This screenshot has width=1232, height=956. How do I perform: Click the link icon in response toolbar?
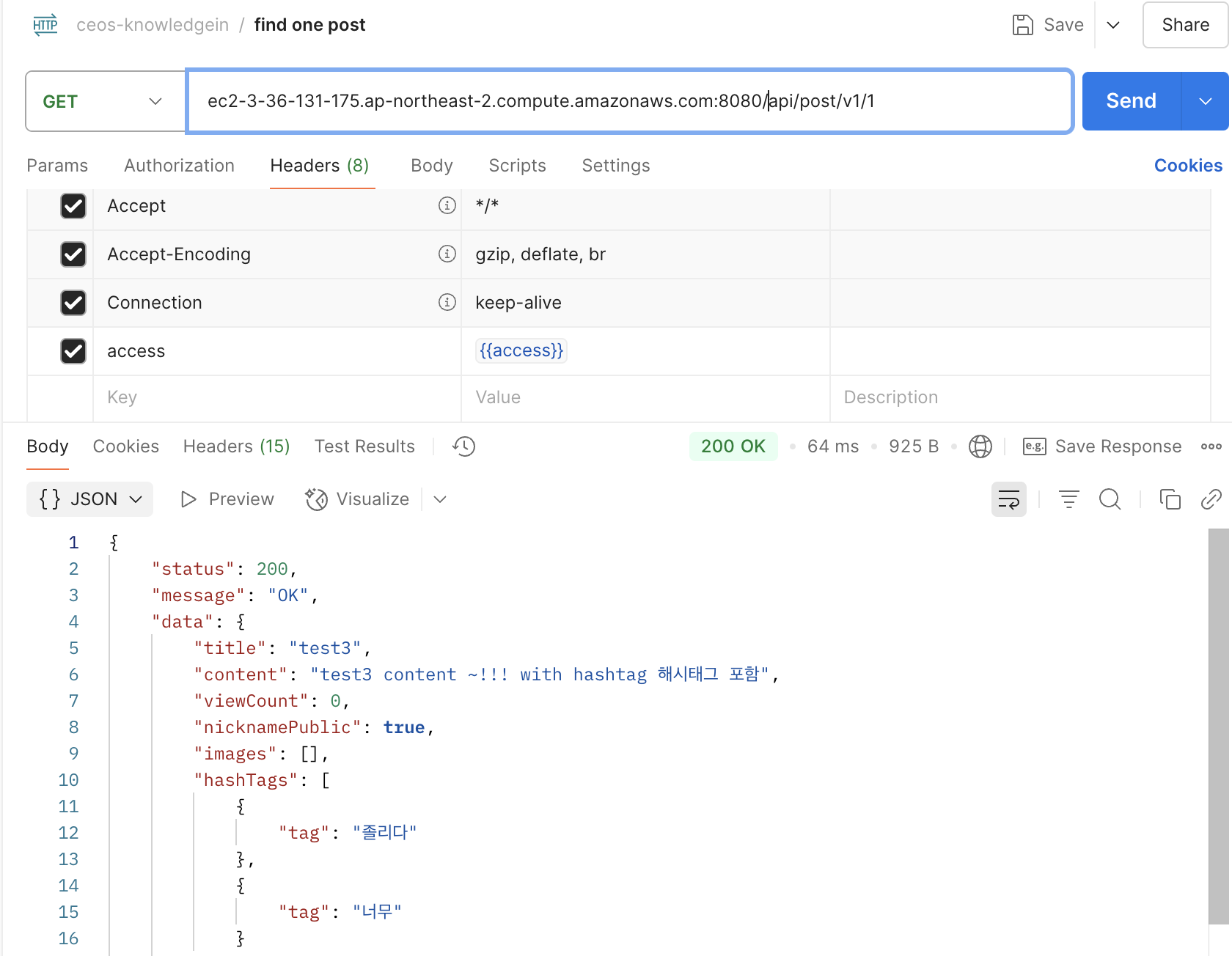[x=1211, y=499]
